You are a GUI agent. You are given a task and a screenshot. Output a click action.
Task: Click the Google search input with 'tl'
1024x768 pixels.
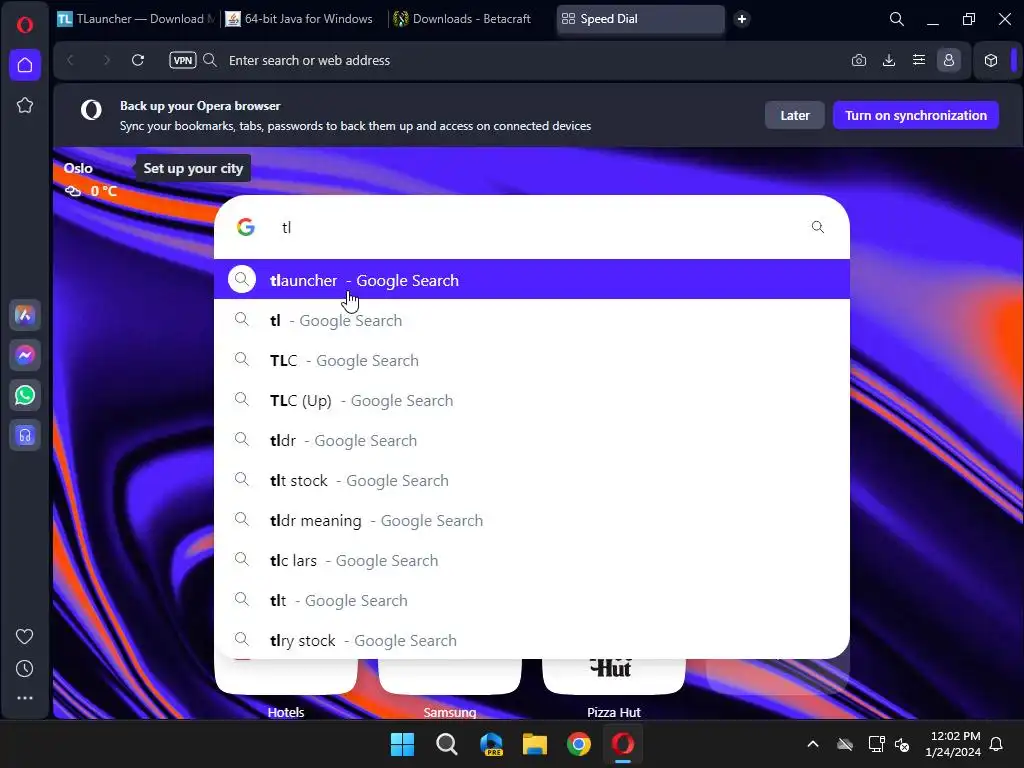[532, 227]
